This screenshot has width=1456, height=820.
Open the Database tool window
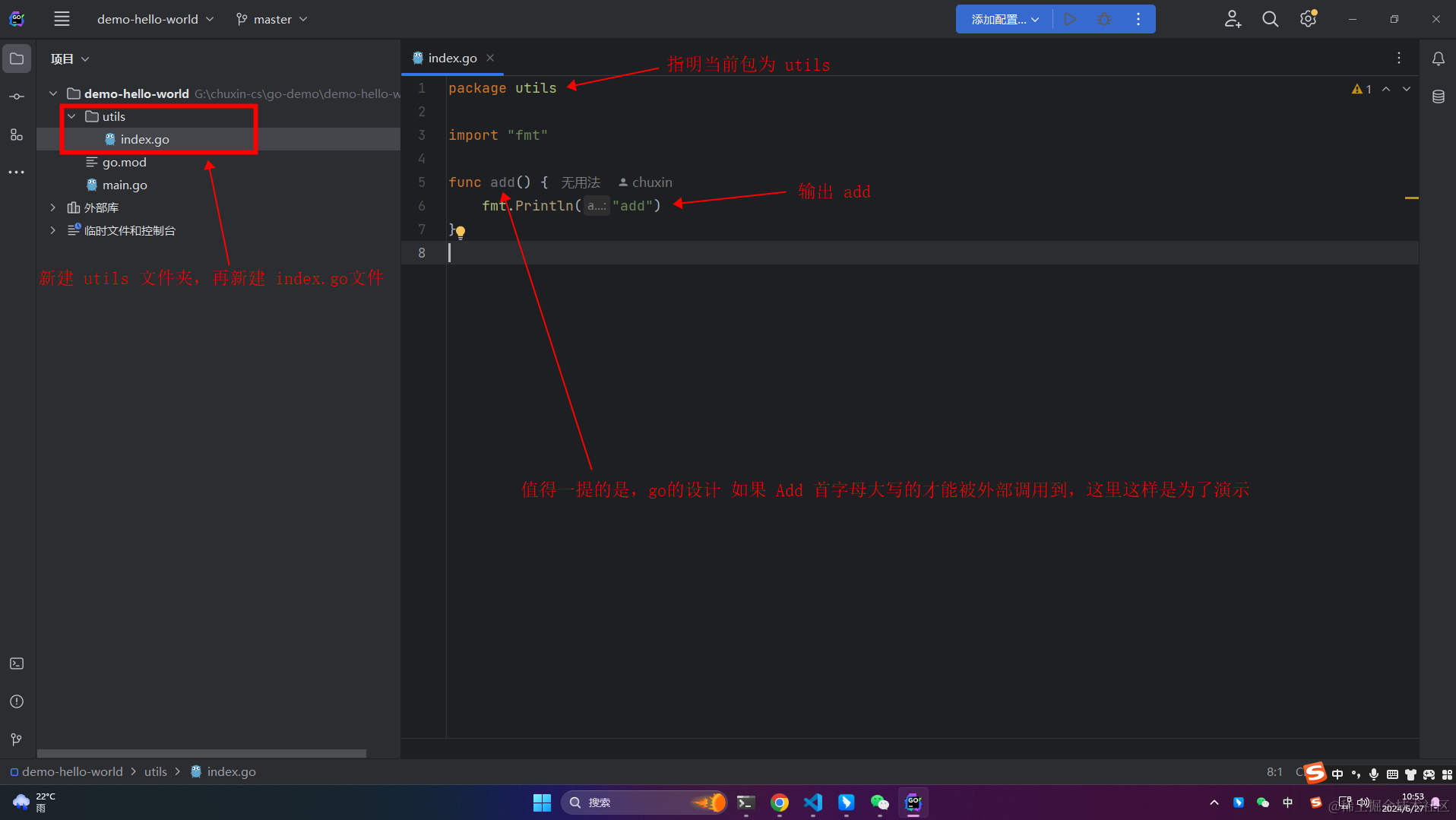click(x=1437, y=97)
